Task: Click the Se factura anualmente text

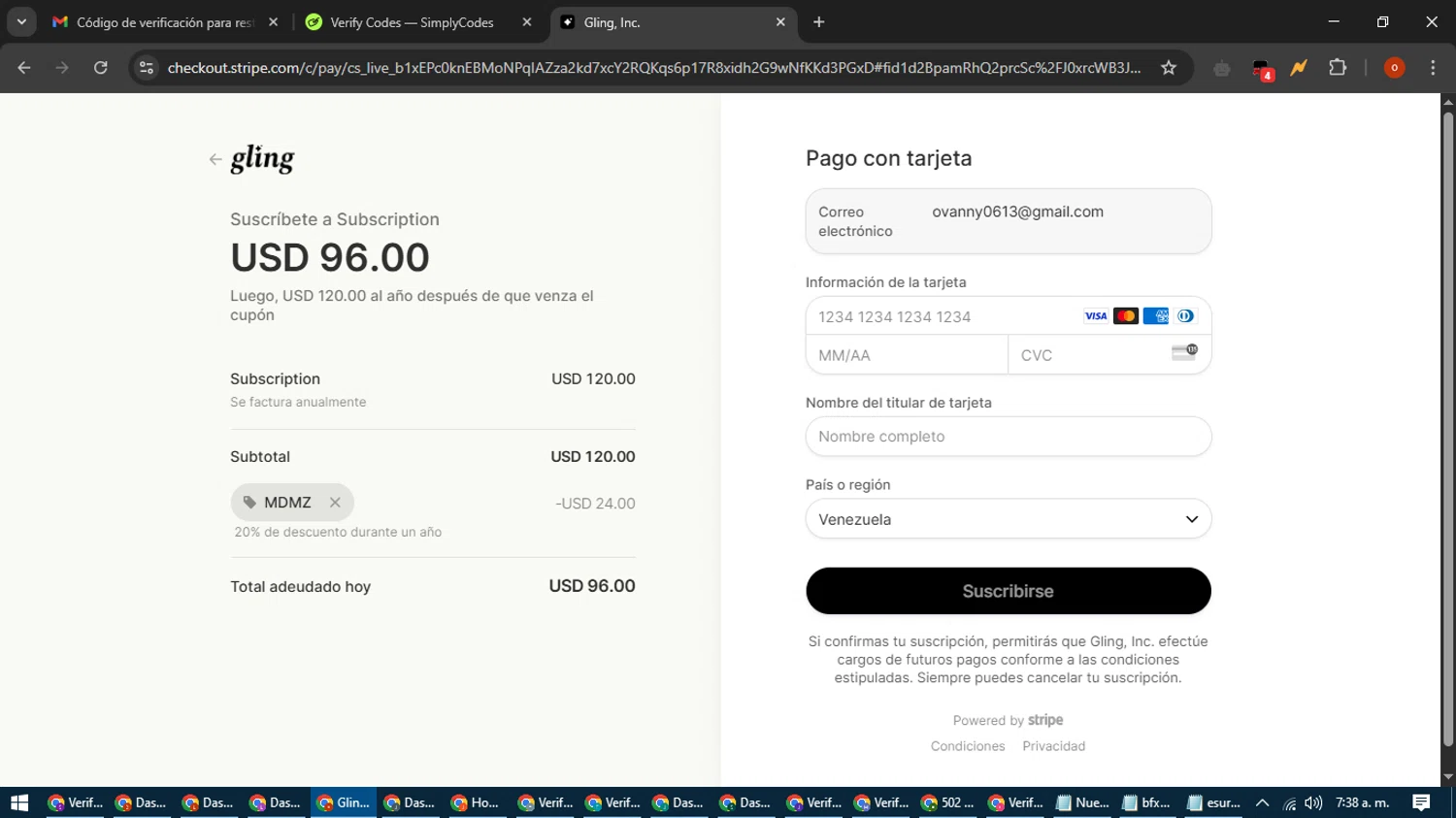Action: pos(298,402)
